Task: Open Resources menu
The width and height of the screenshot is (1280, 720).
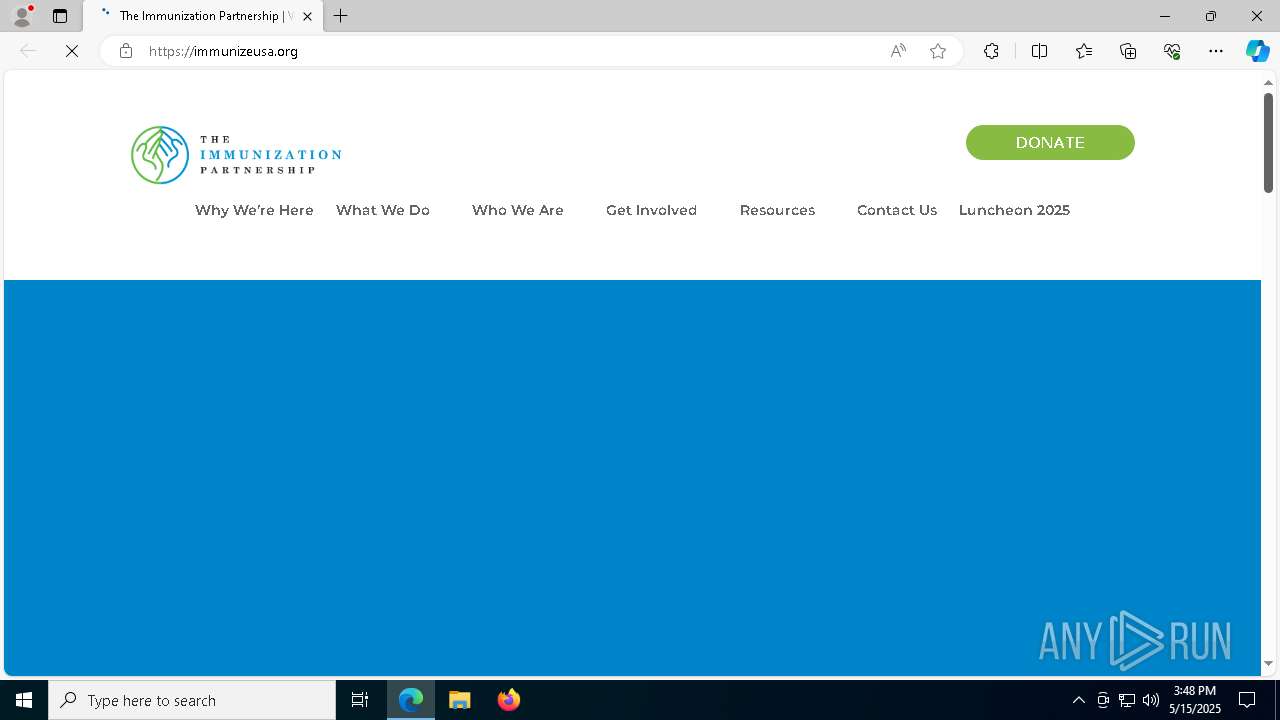Action: click(x=777, y=210)
